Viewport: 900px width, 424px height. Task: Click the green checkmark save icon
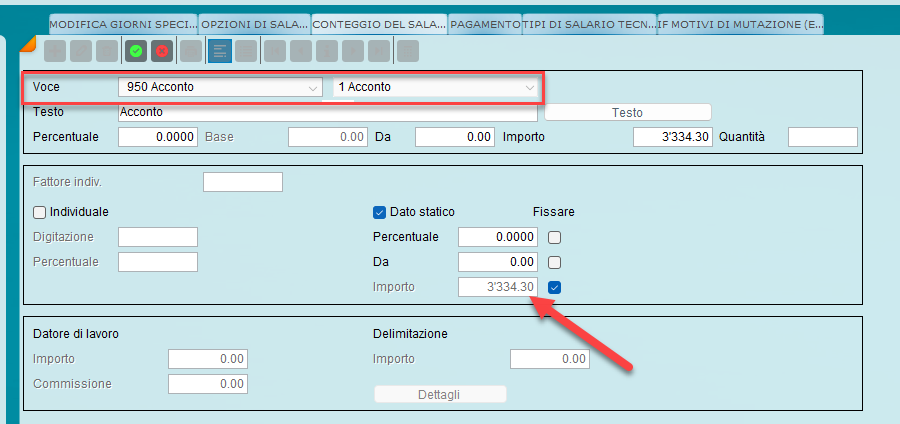[x=135, y=50]
